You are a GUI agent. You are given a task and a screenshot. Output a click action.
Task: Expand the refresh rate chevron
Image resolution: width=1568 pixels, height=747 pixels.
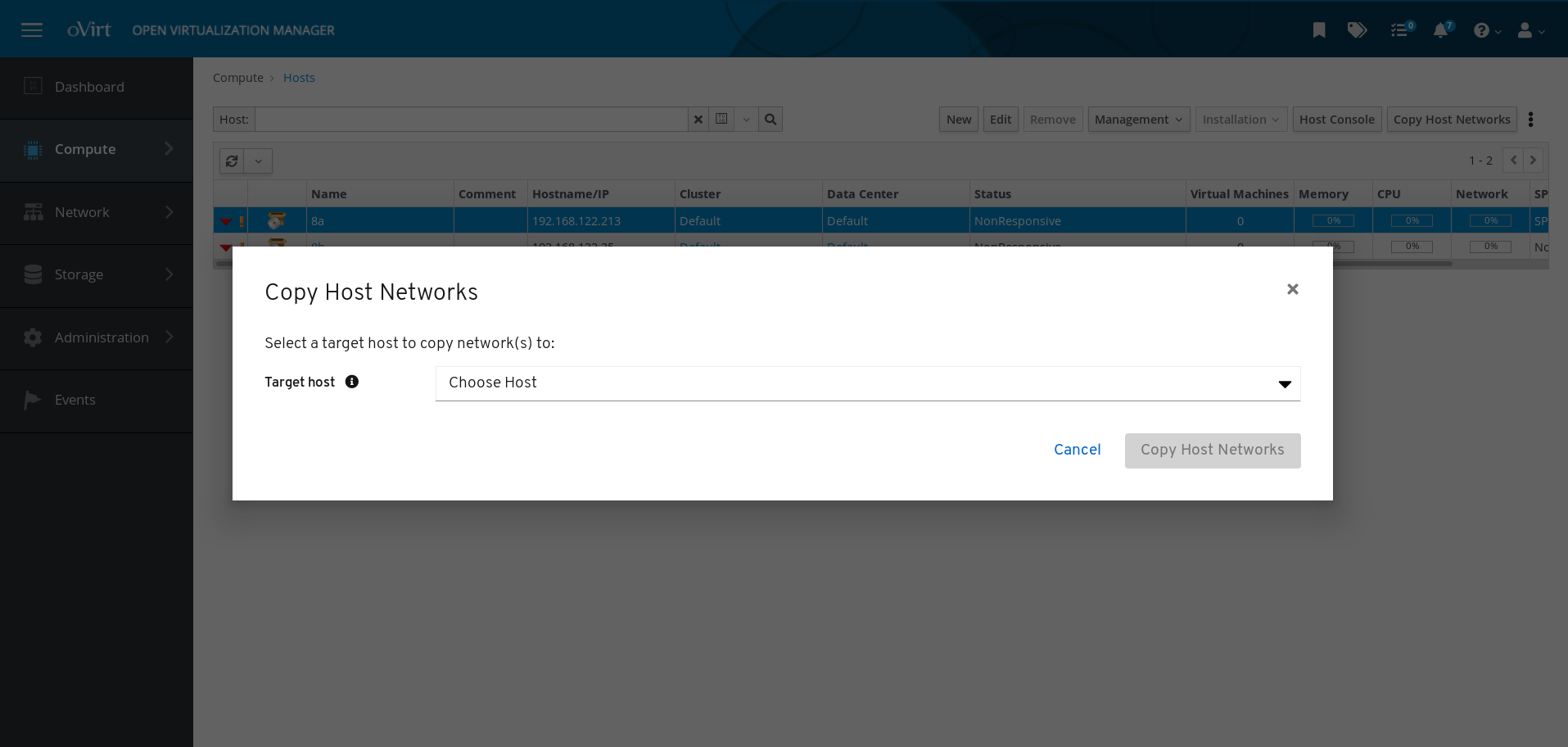pyautogui.click(x=259, y=161)
